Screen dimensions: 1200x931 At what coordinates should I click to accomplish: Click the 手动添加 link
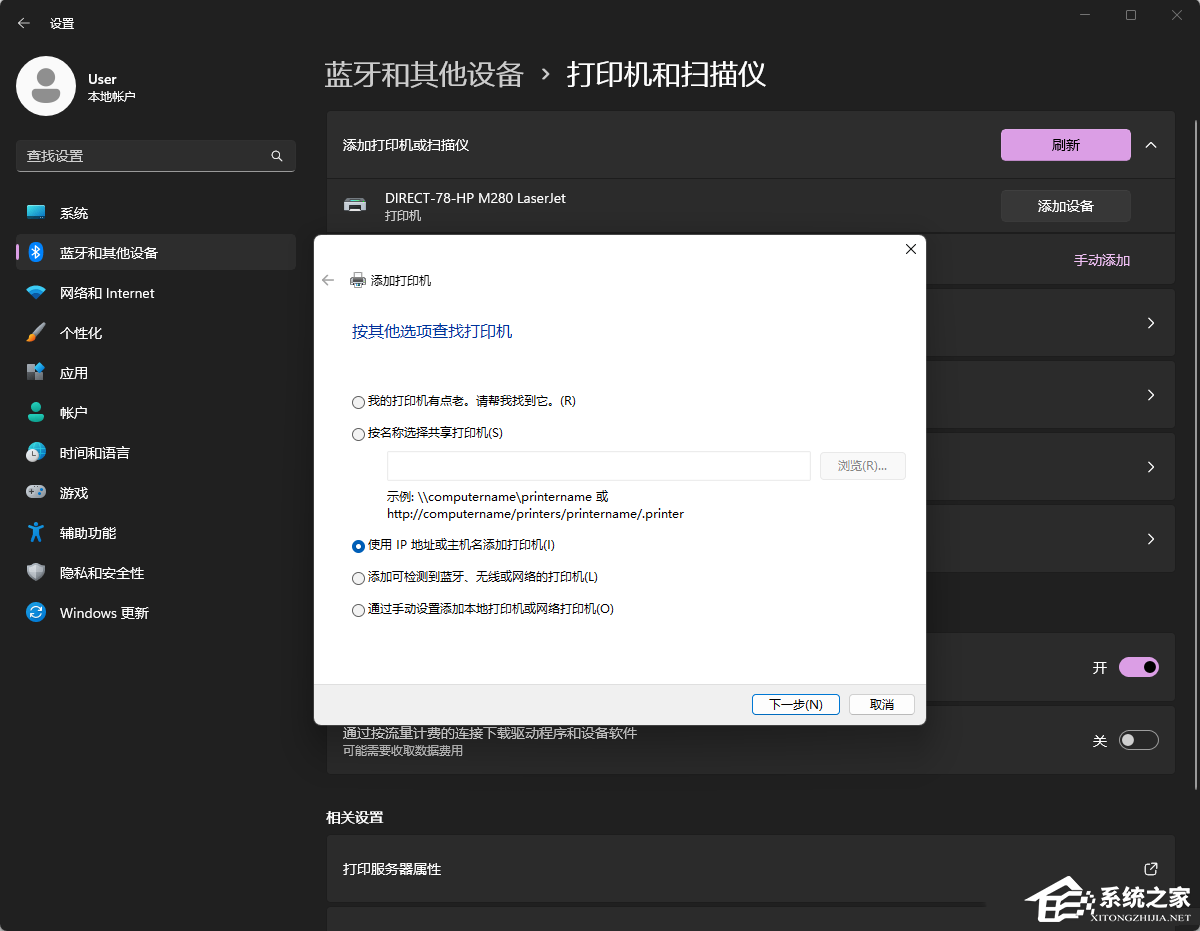pos(1102,260)
